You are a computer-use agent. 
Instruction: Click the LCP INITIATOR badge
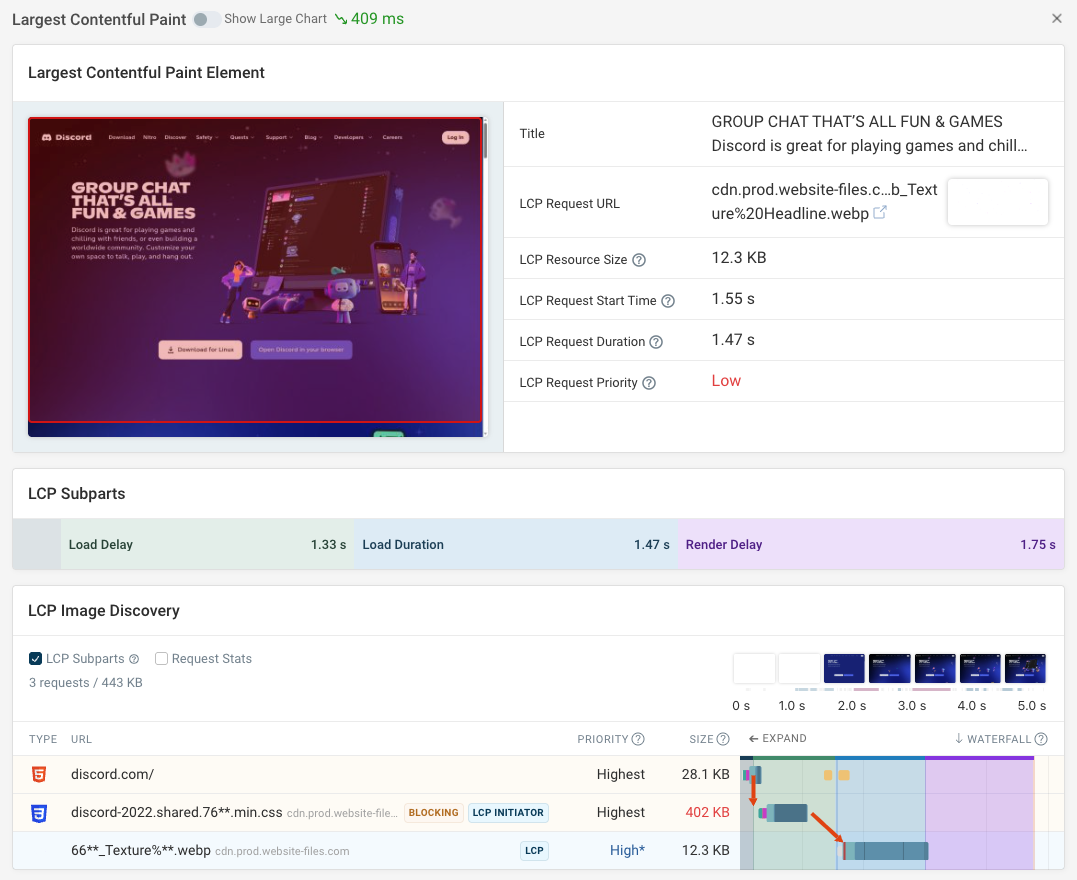pyautogui.click(x=508, y=813)
